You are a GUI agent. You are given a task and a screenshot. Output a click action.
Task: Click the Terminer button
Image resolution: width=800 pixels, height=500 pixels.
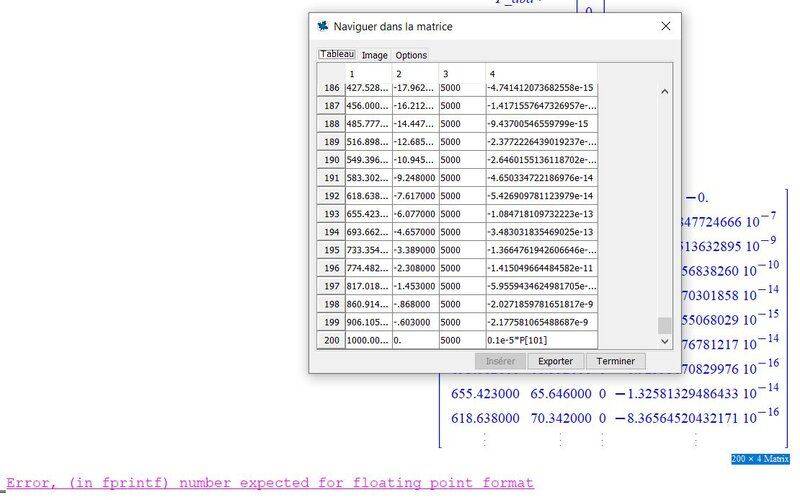[615, 361]
